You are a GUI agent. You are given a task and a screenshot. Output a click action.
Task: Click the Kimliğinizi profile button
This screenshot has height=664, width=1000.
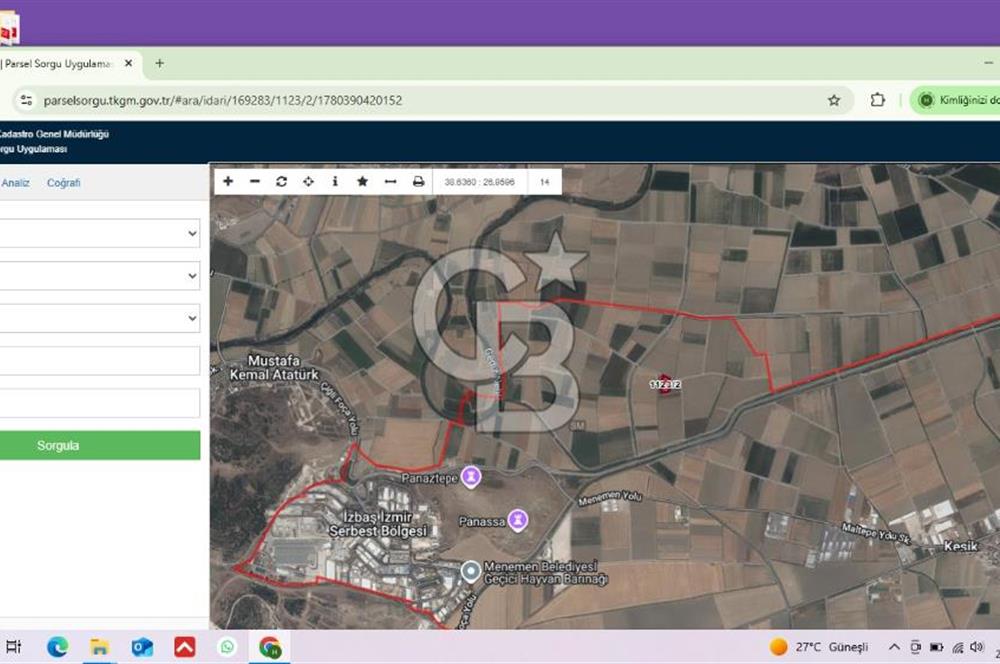[x=955, y=100]
